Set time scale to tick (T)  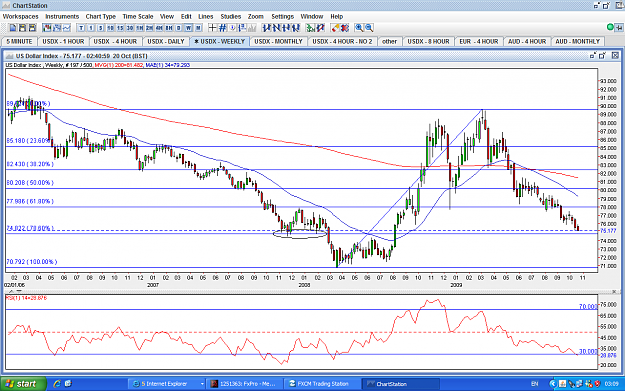coord(81,28)
